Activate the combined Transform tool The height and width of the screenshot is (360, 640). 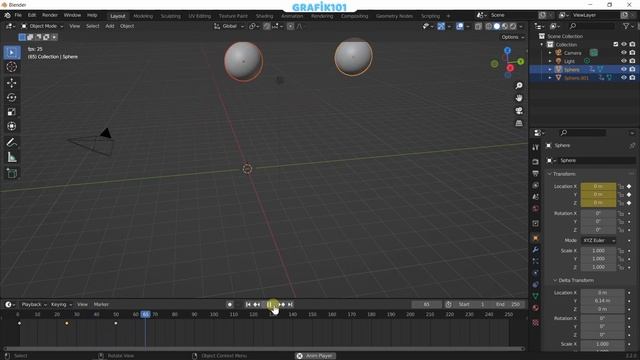pyautogui.click(x=11, y=126)
